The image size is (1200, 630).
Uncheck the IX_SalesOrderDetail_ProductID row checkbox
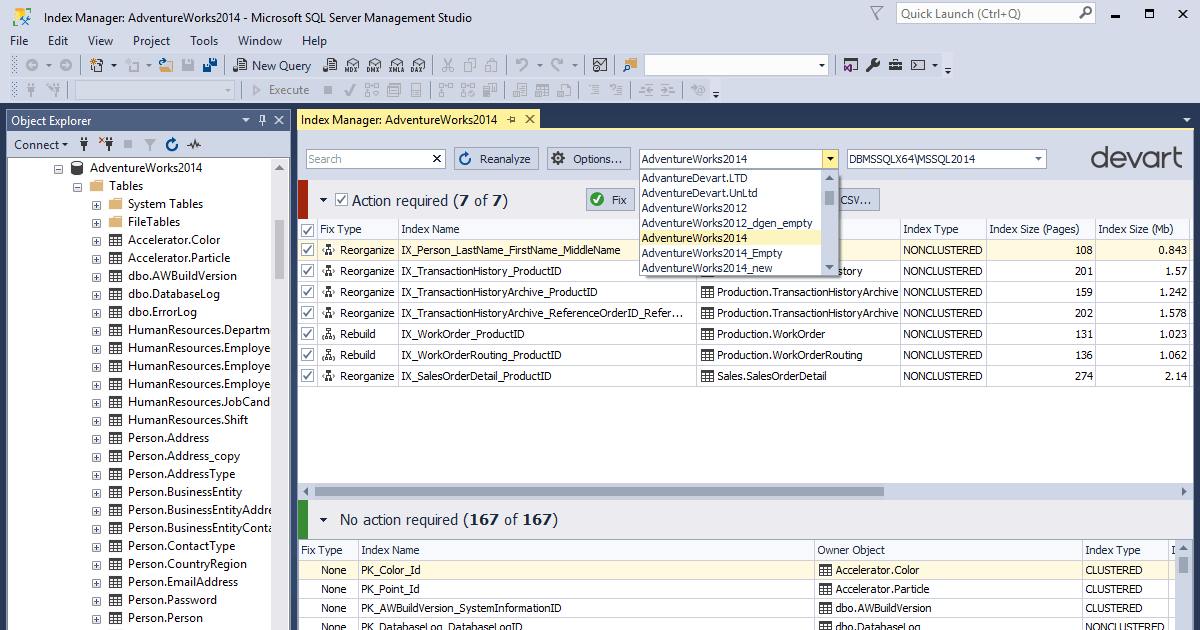pos(307,375)
